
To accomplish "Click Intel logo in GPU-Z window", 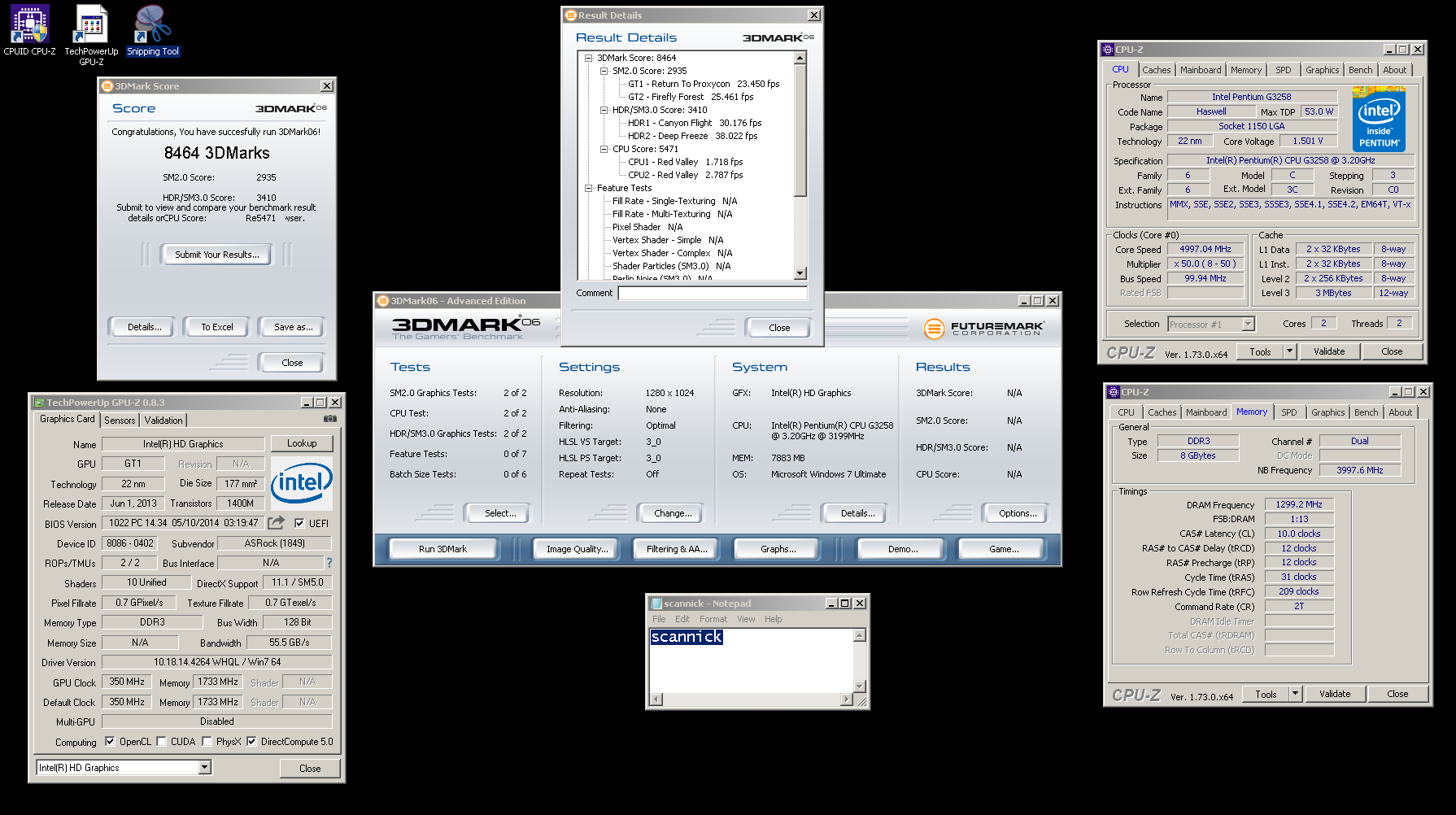I will [302, 482].
